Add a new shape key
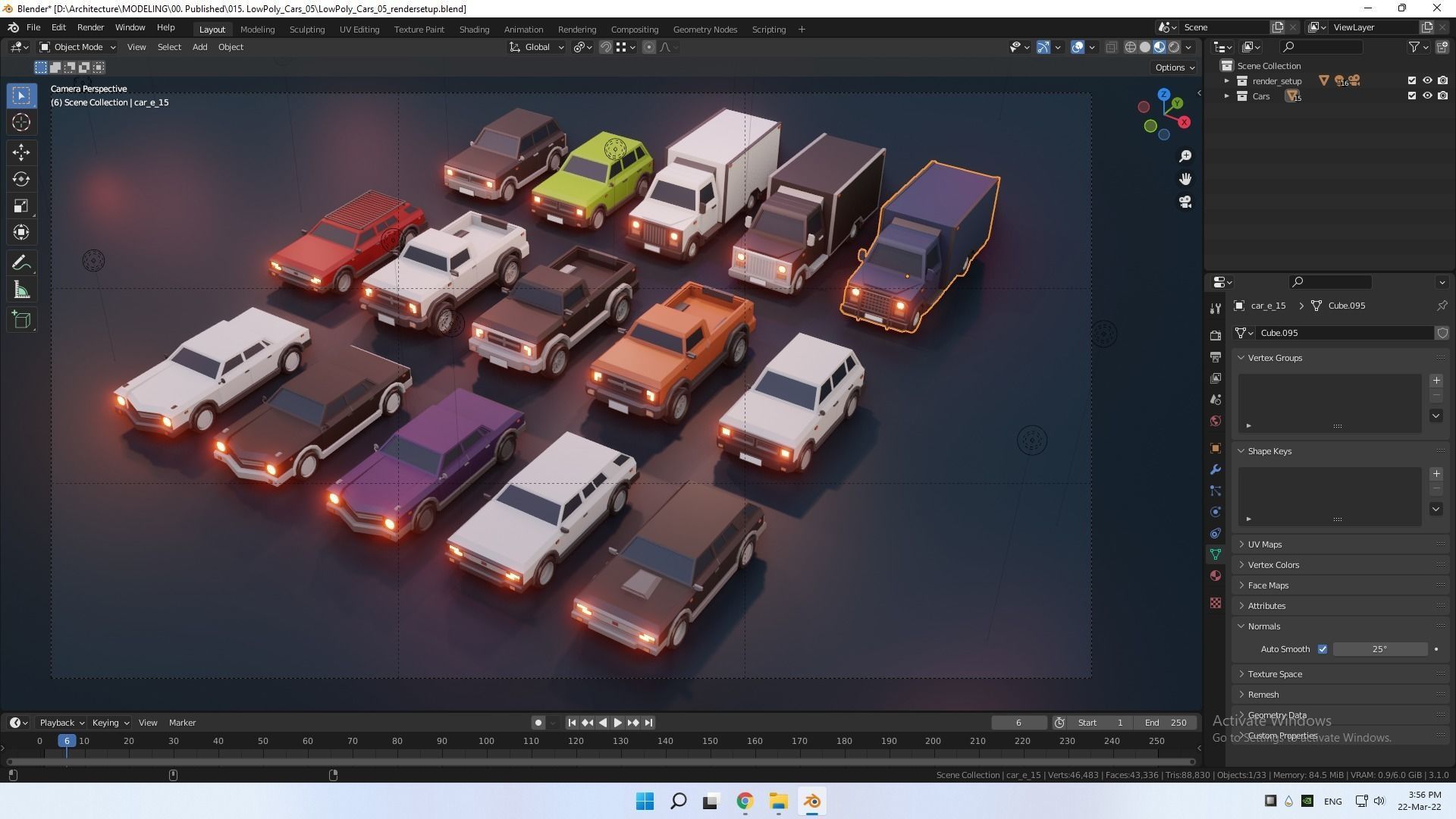This screenshot has height=819, width=1456. coord(1436,474)
